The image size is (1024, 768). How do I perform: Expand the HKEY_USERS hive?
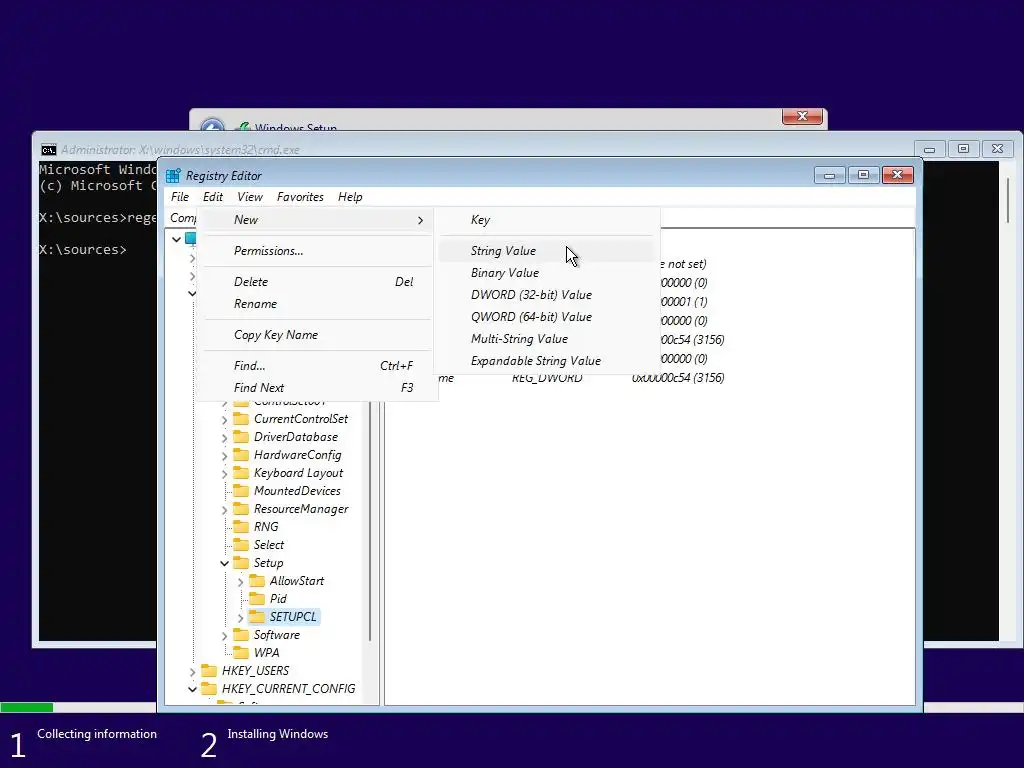(x=193, y=671)
